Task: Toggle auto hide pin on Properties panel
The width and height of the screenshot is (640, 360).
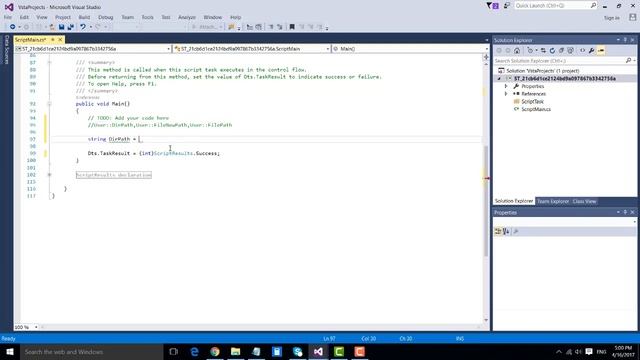Action: point(625,213)
